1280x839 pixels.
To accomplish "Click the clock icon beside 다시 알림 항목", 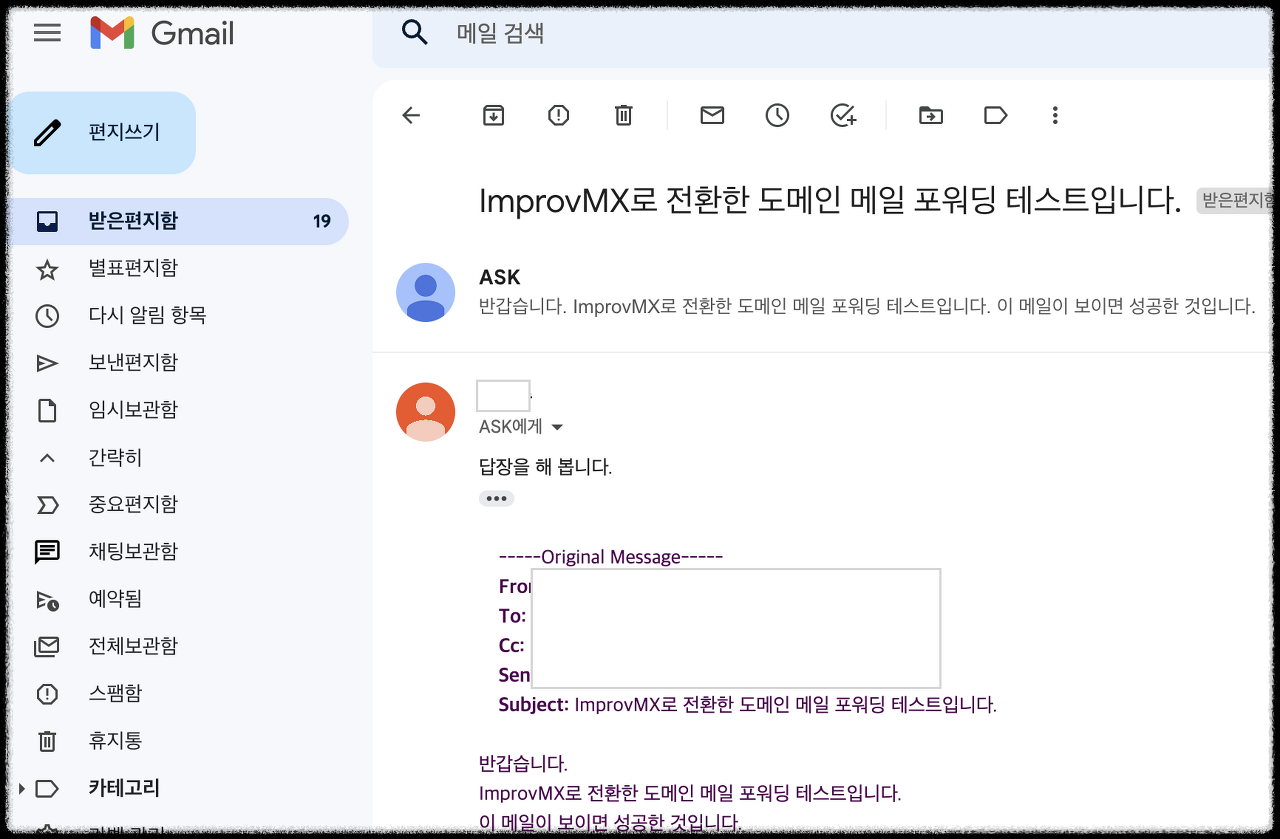I will 47,316.
